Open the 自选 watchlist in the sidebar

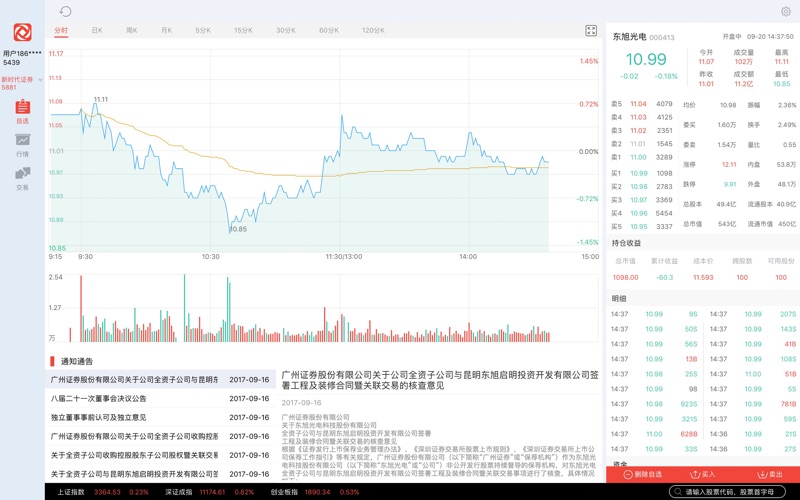(22, 111)
